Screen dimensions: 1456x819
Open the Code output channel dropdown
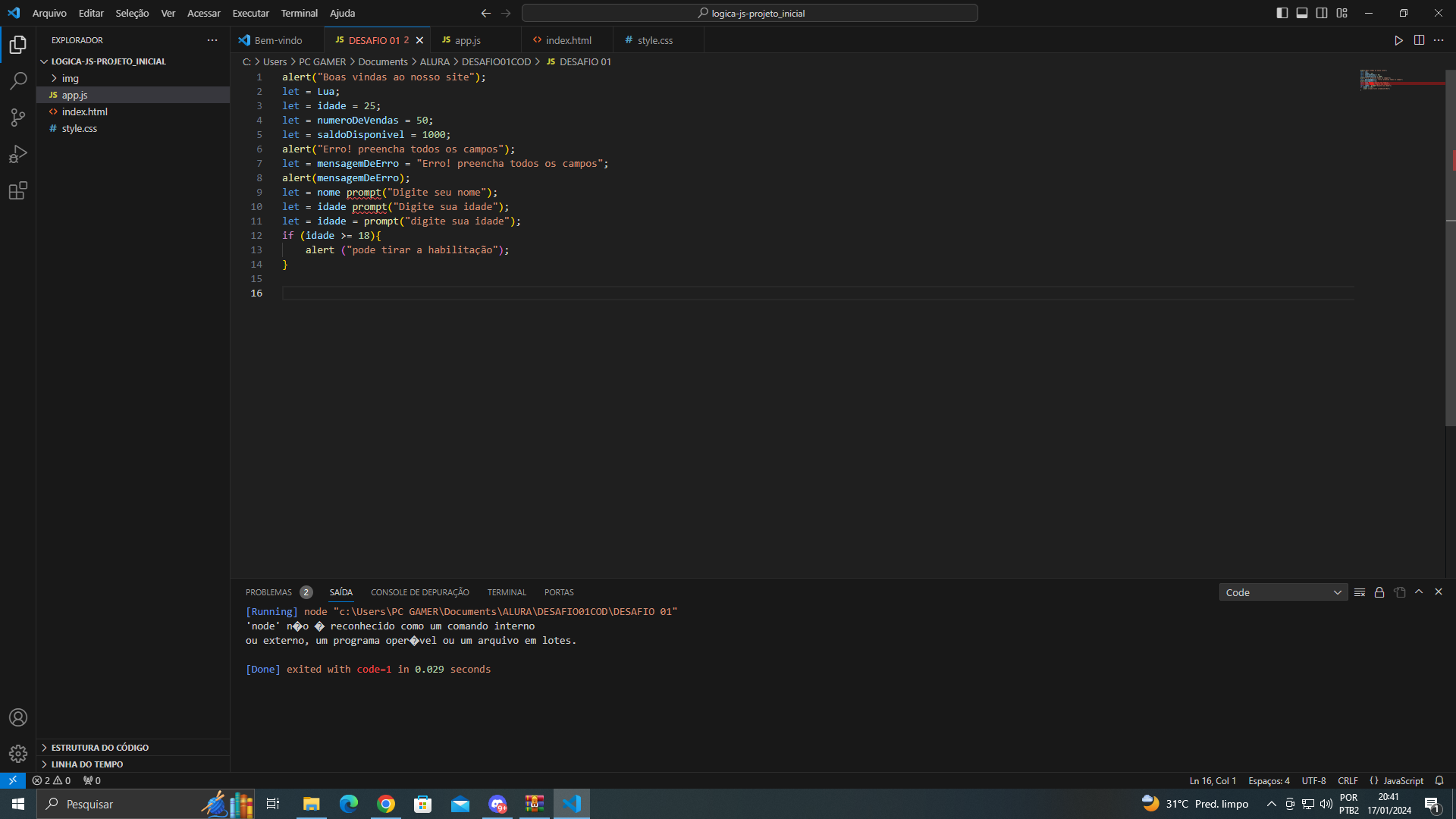1283,592
